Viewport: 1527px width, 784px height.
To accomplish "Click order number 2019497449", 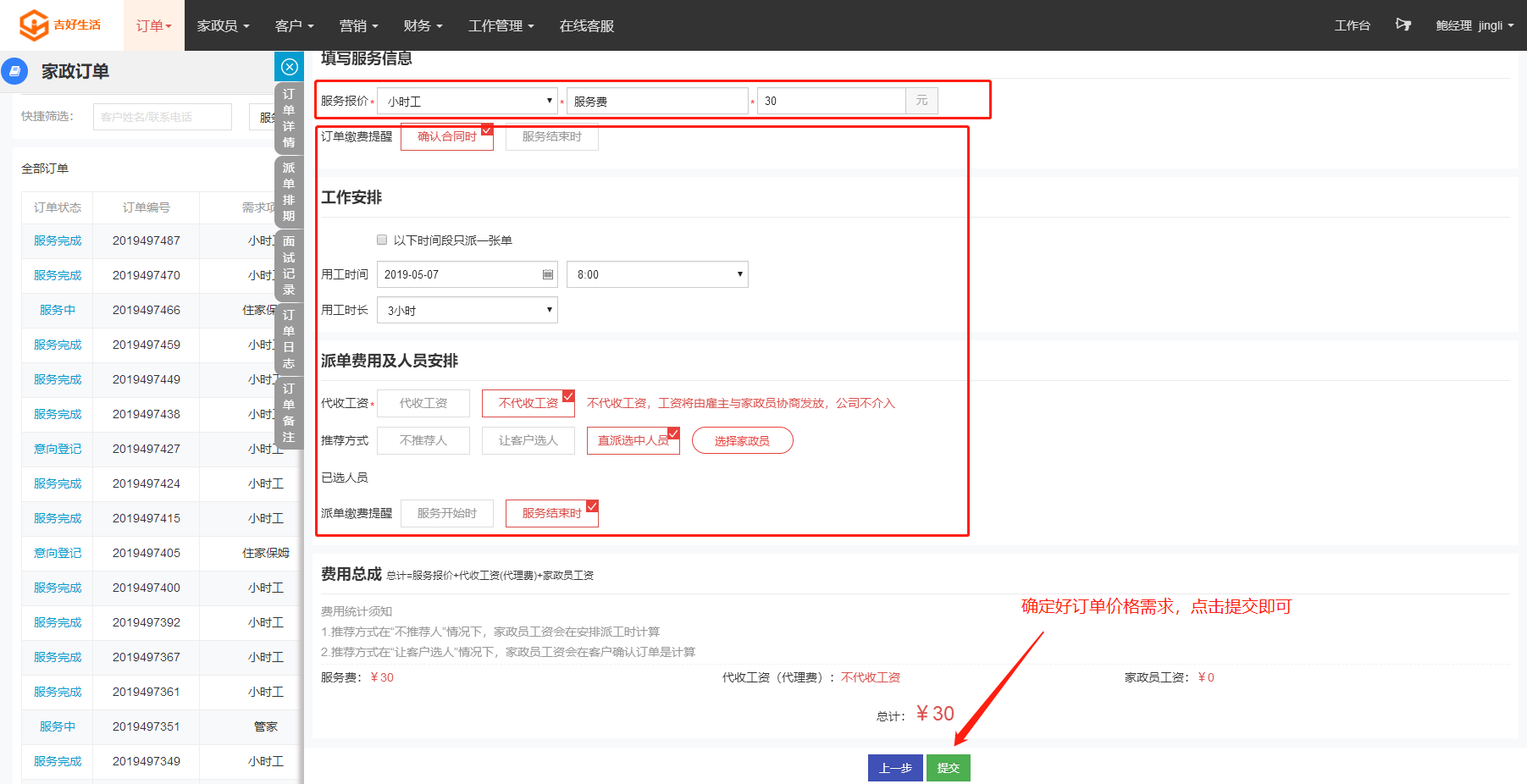I will (x=147, y=379).
